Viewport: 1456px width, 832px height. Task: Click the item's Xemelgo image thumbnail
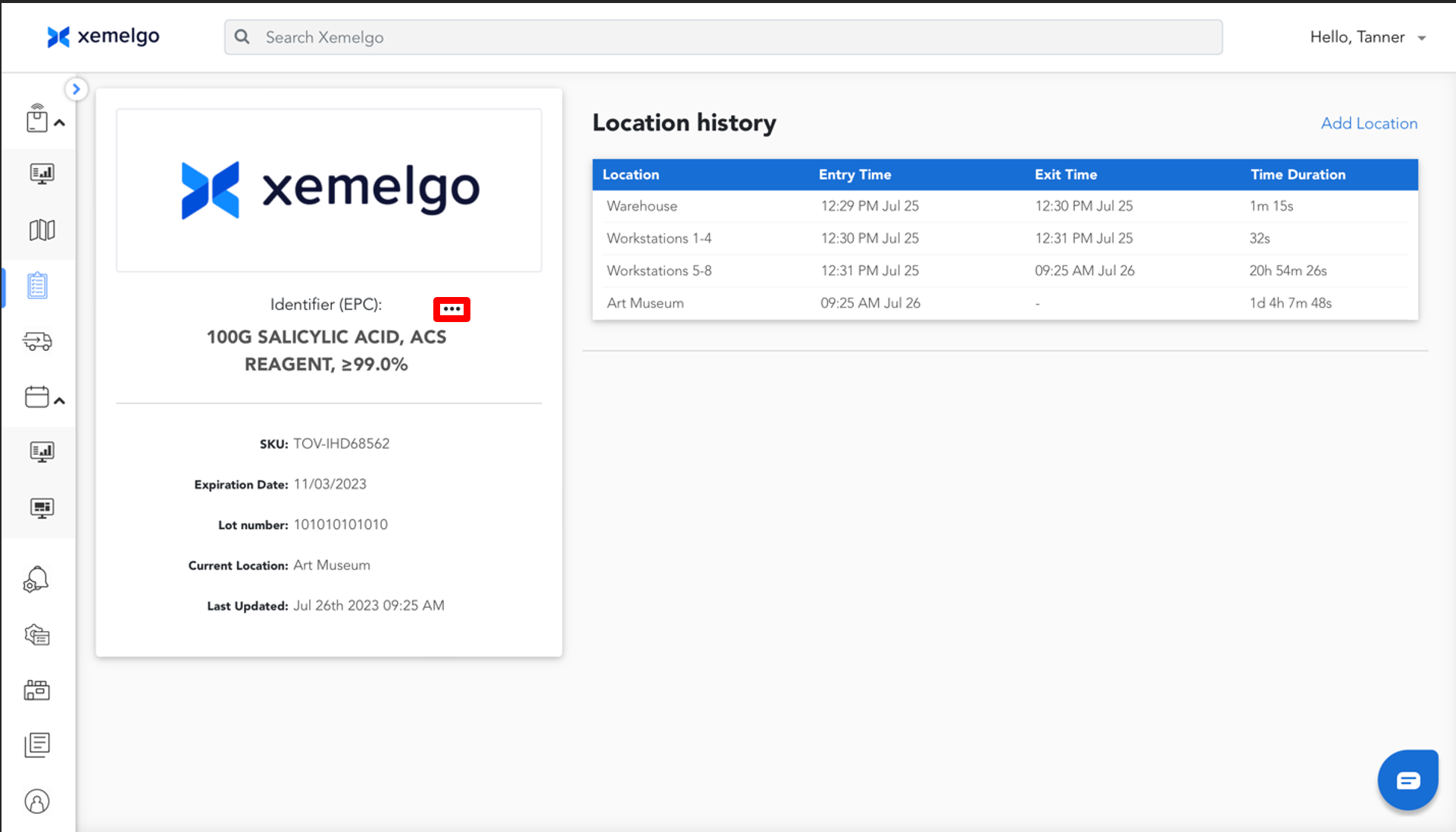(329, 190)
